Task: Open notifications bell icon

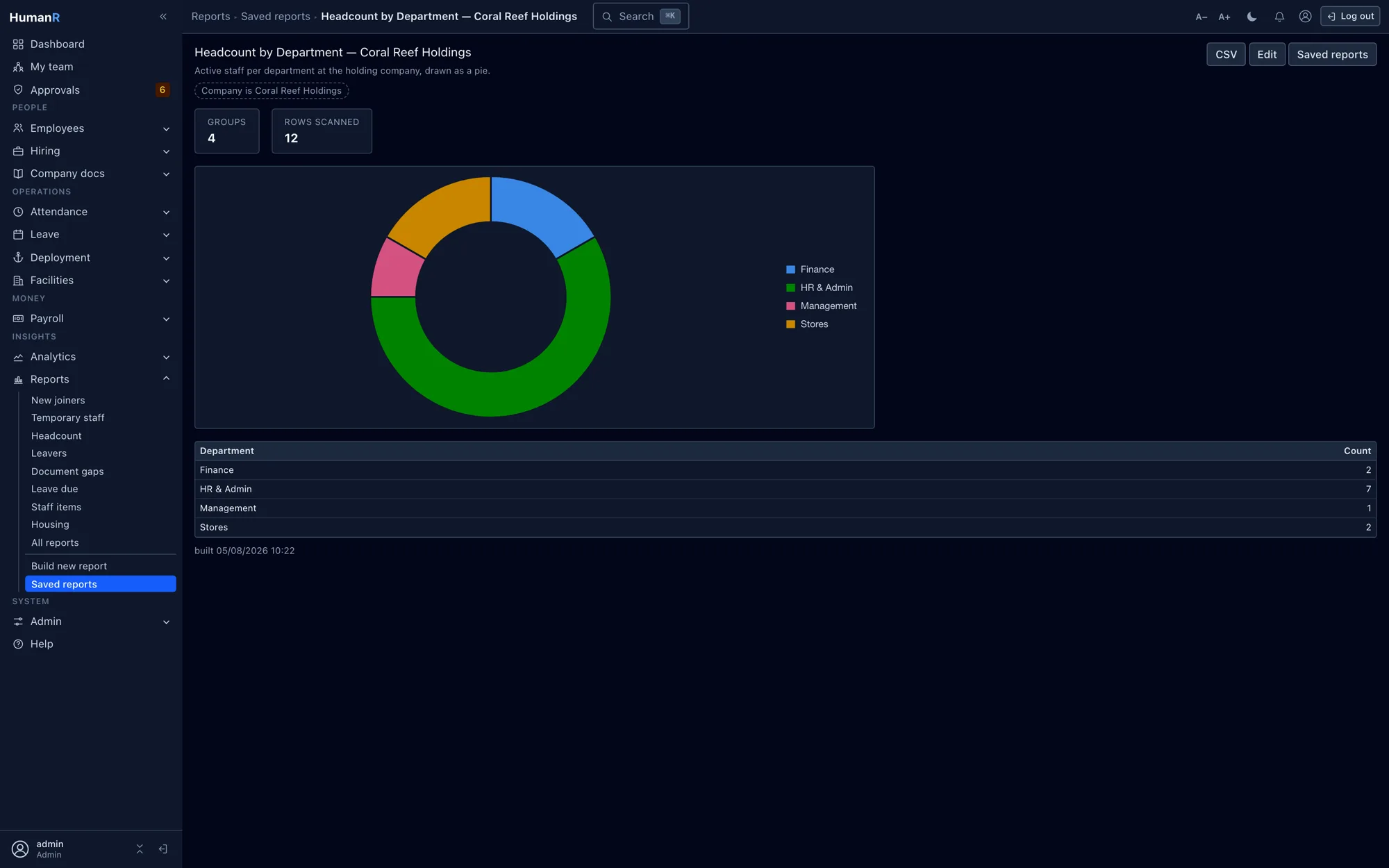Action: coord(1279,17)
